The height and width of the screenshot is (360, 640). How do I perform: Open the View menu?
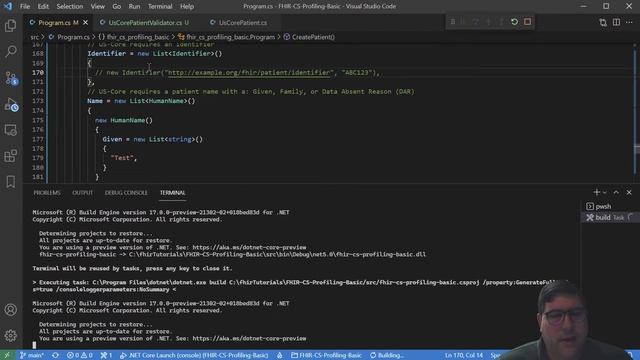point(98,7)
